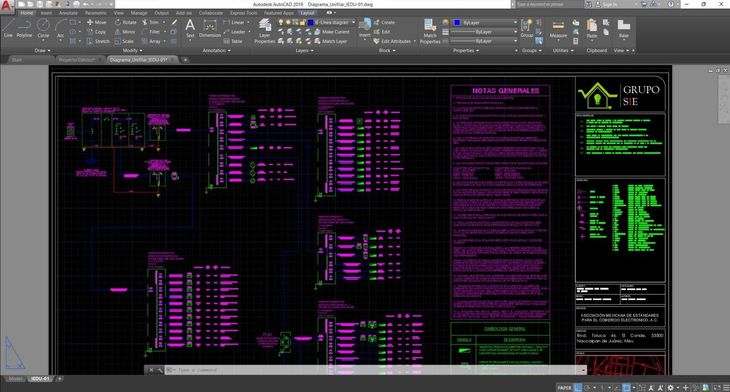Click the blue object color swatch
730x392 pixels.
point(457,22)
